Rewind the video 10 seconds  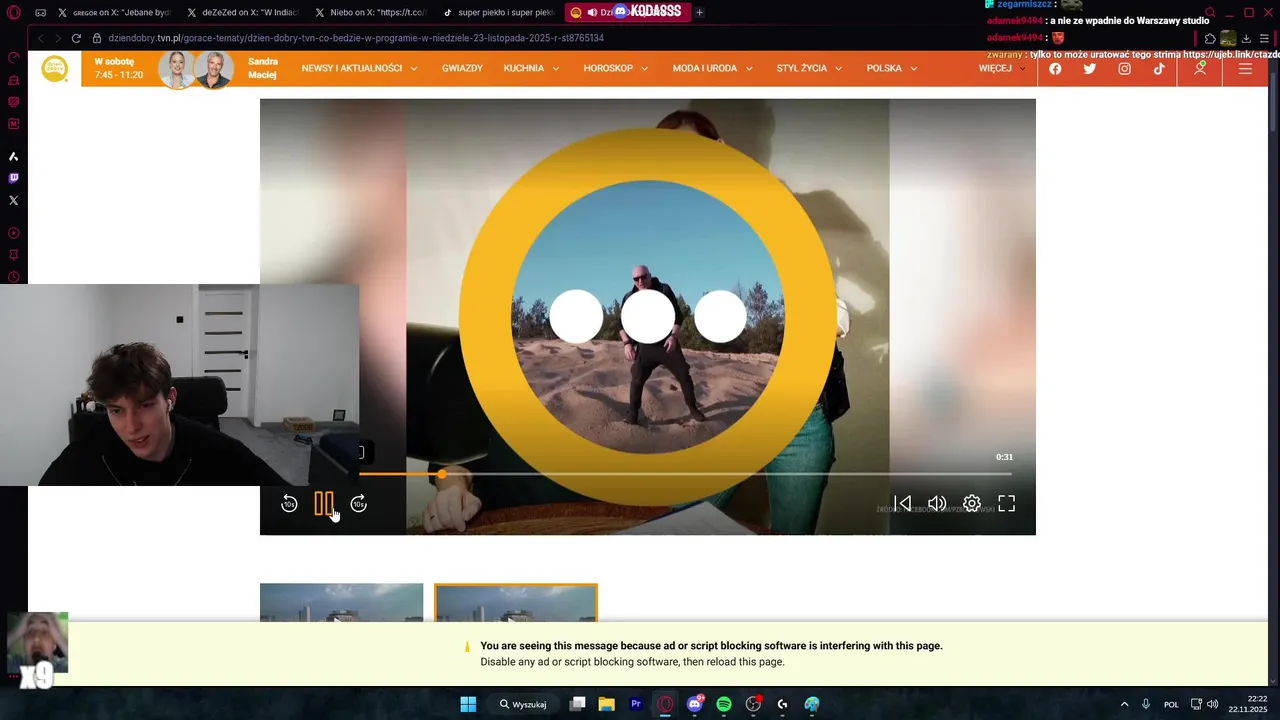pyautogui.click(x=289, y=504)
